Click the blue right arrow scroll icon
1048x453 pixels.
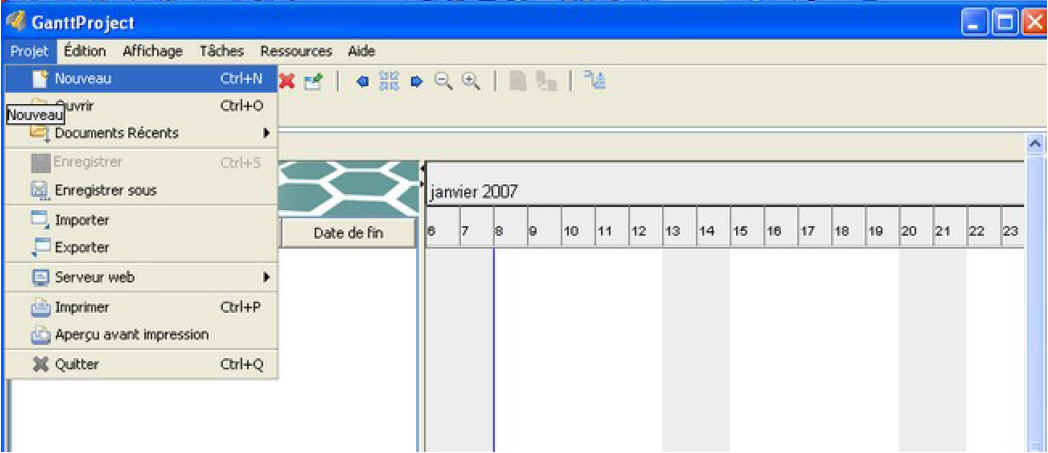pos(416,82)
